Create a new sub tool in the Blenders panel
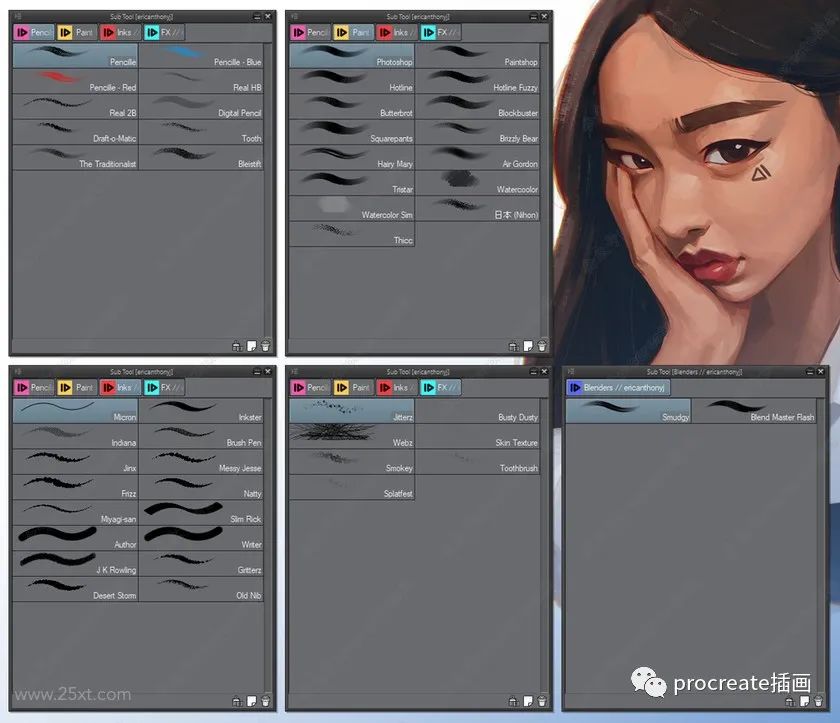This screenshot has width=840, height=723. [806, 701]
